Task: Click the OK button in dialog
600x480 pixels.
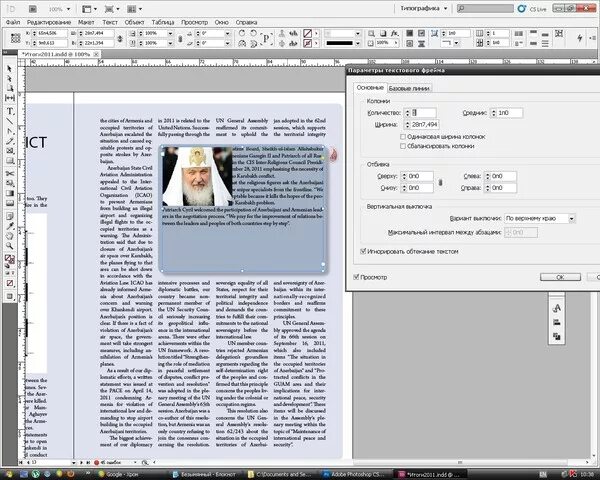Action: 560,277
